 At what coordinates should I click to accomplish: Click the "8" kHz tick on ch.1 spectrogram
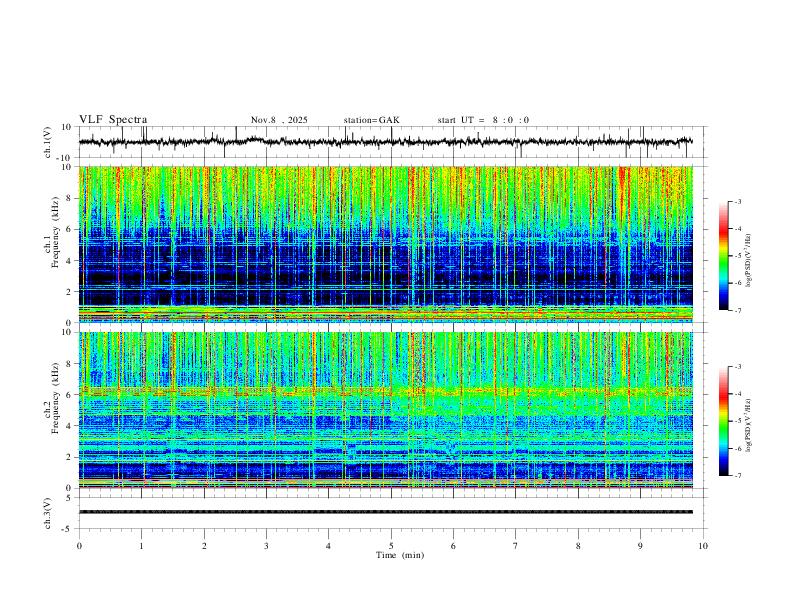[70, 198]
